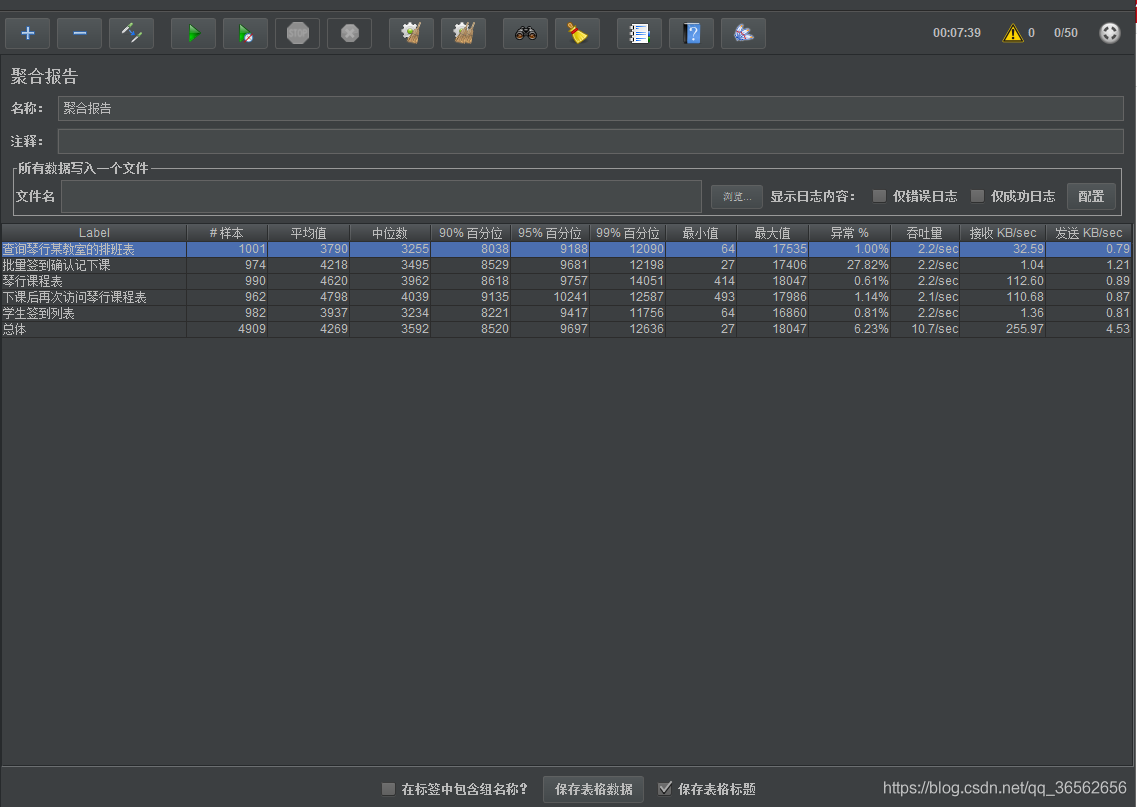Click the sample count cell 1001
This screenshot has width=1137, height=807.
coord(228,249)
